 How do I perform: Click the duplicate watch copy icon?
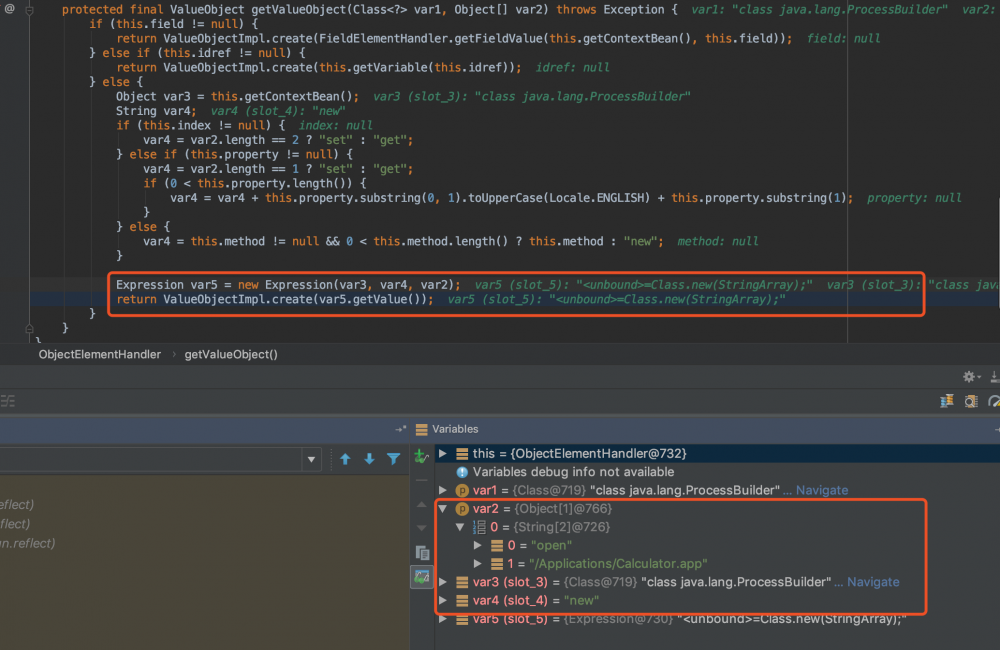[x=422, y=552]
